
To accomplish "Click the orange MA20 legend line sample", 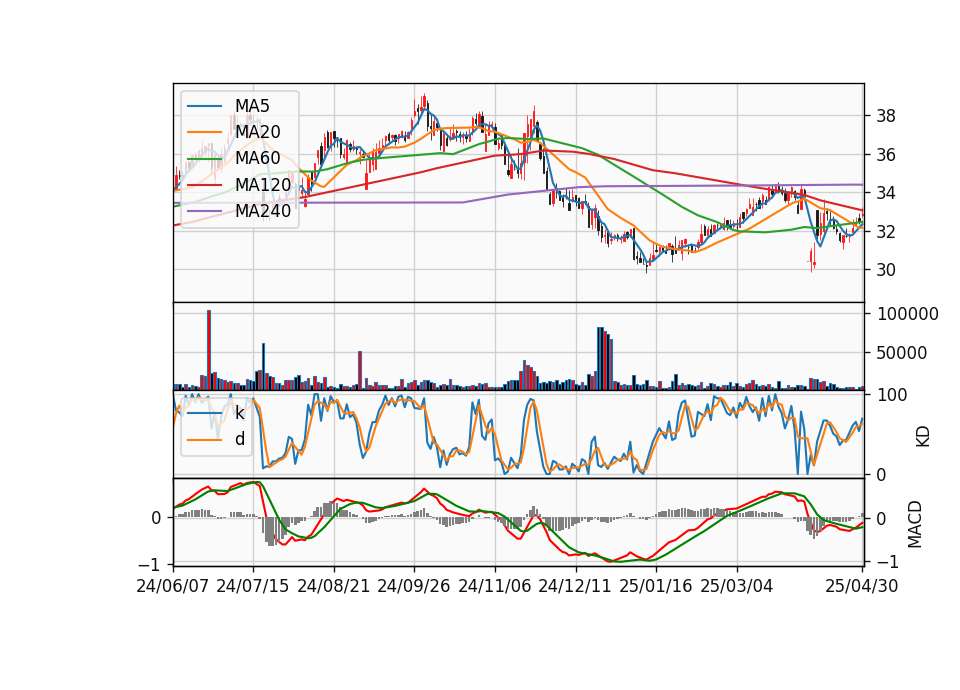I will pos(204,132).
